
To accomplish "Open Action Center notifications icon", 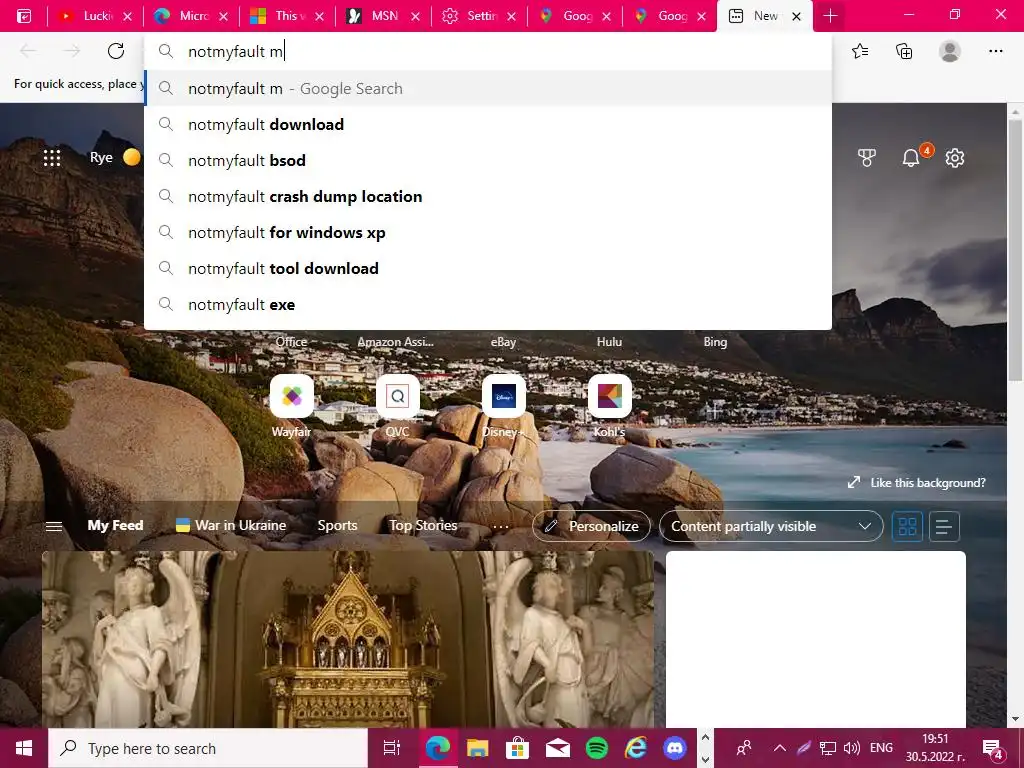I will (x=993, y=749).
